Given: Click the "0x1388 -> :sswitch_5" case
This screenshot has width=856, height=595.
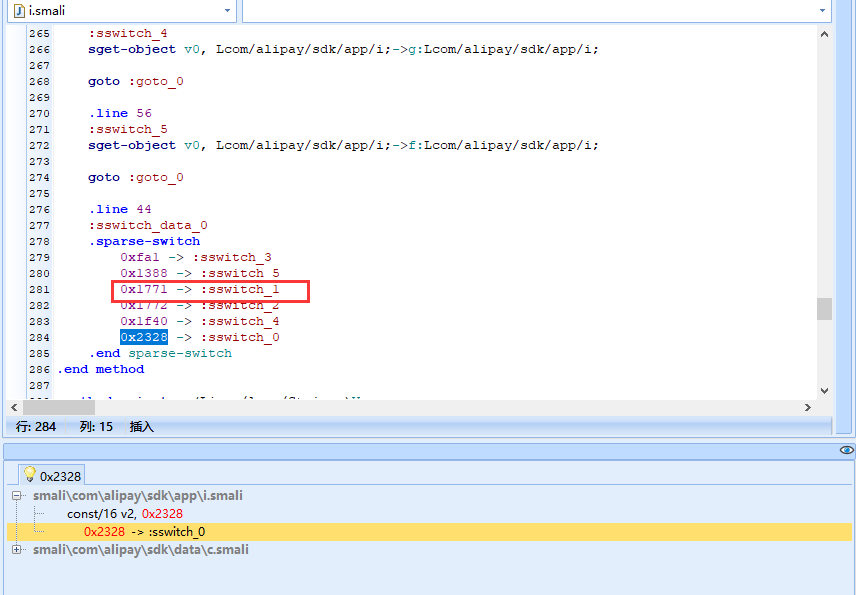Looking at the screenshot, I should (200, 273).
